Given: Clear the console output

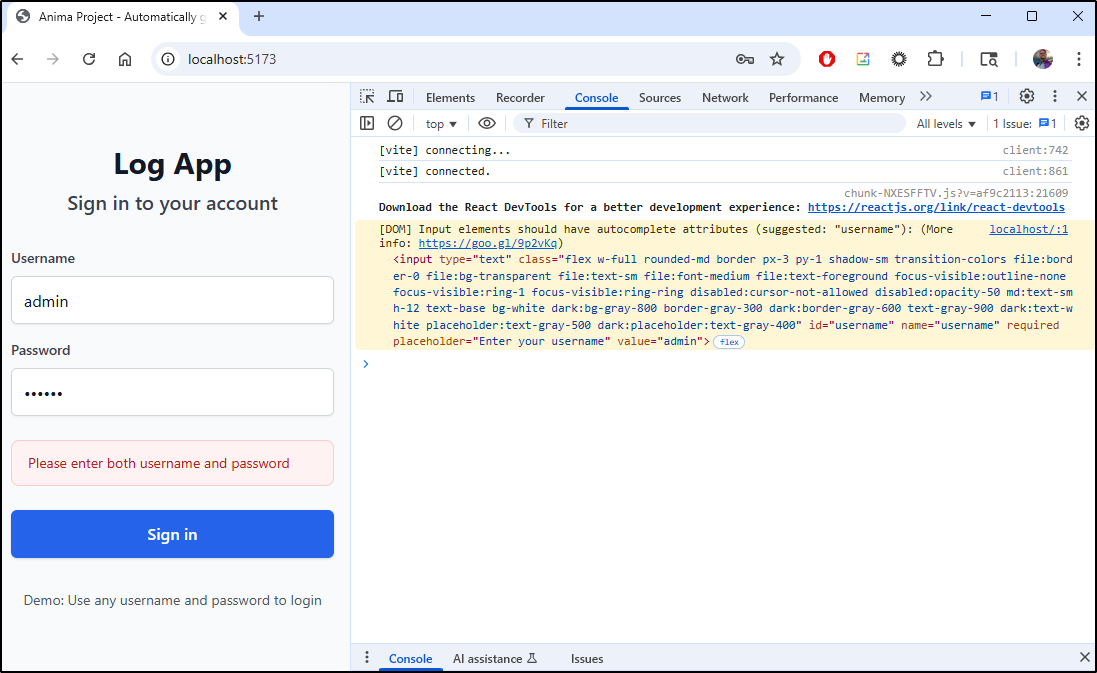Looking at the screenshot, I should pos(395,123).
